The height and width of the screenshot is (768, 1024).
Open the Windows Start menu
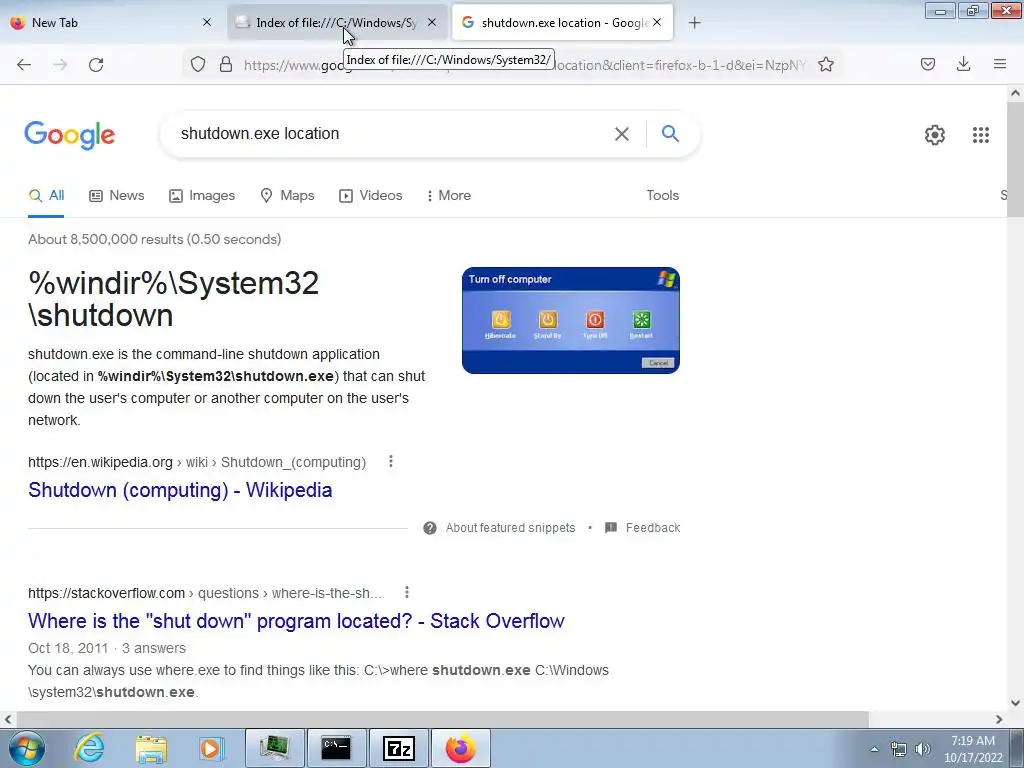[27, 748]
